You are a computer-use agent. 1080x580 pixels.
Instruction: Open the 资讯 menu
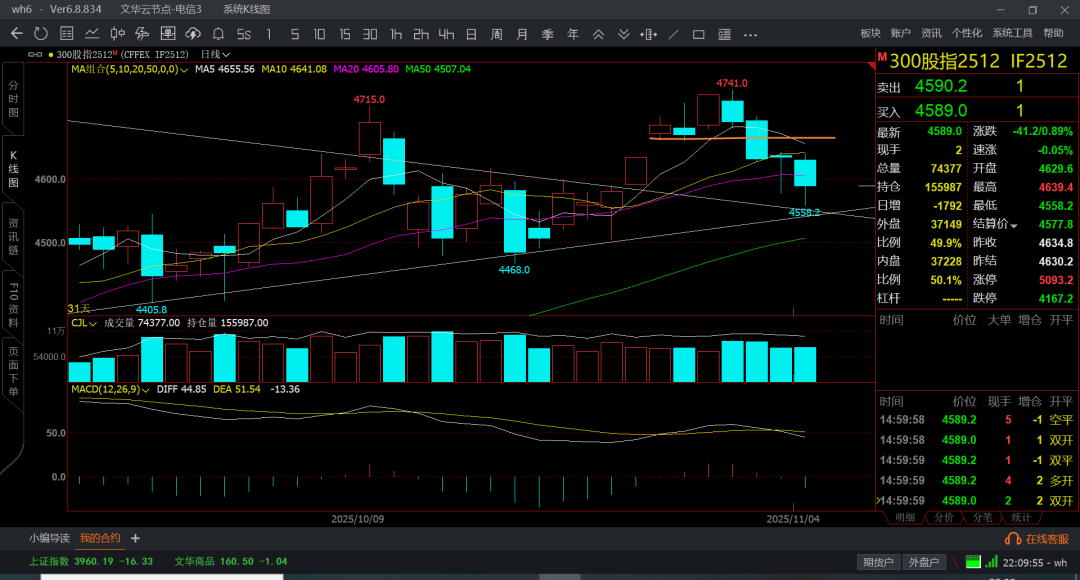click(931, 33)
